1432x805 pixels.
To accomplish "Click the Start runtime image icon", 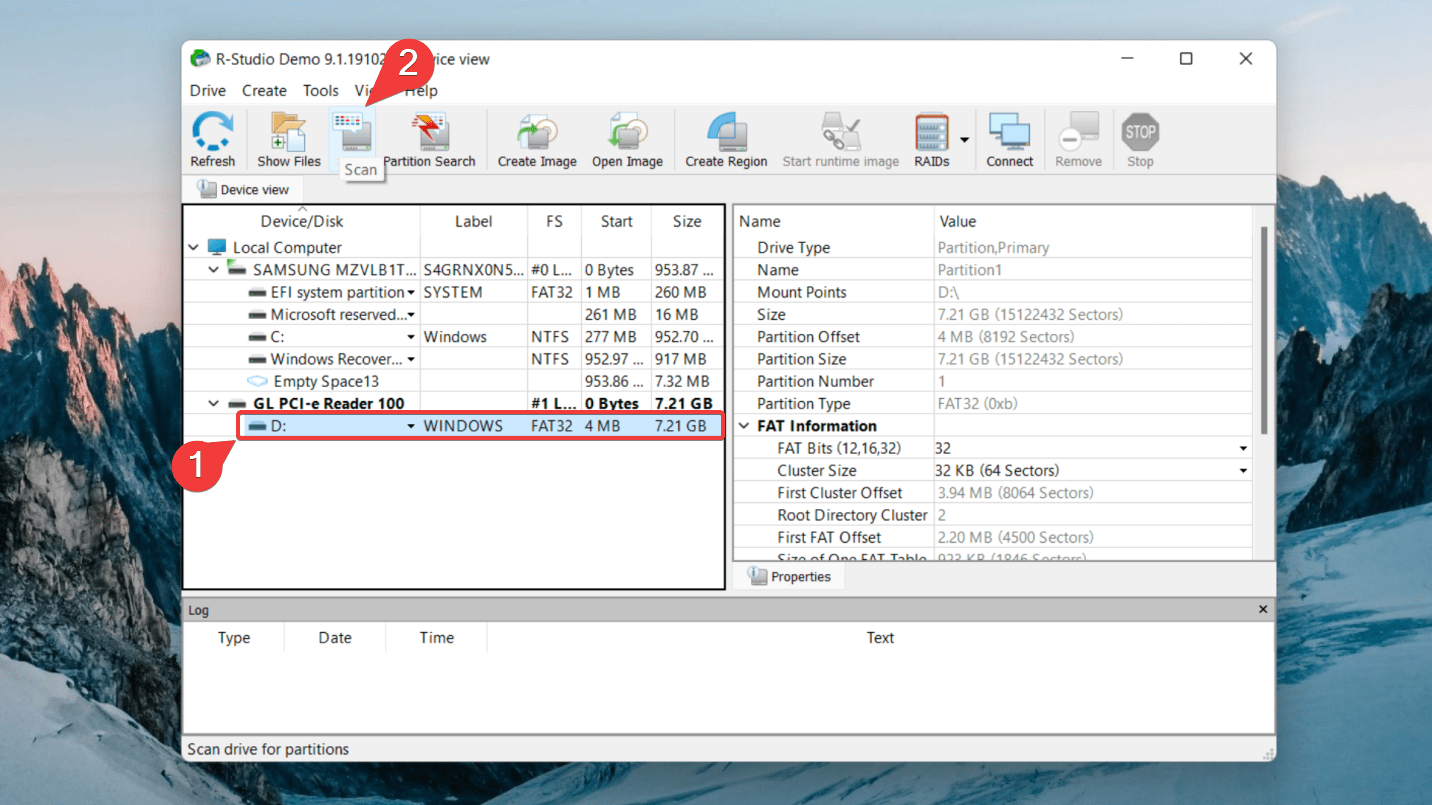I will click(x=840, y=139).
